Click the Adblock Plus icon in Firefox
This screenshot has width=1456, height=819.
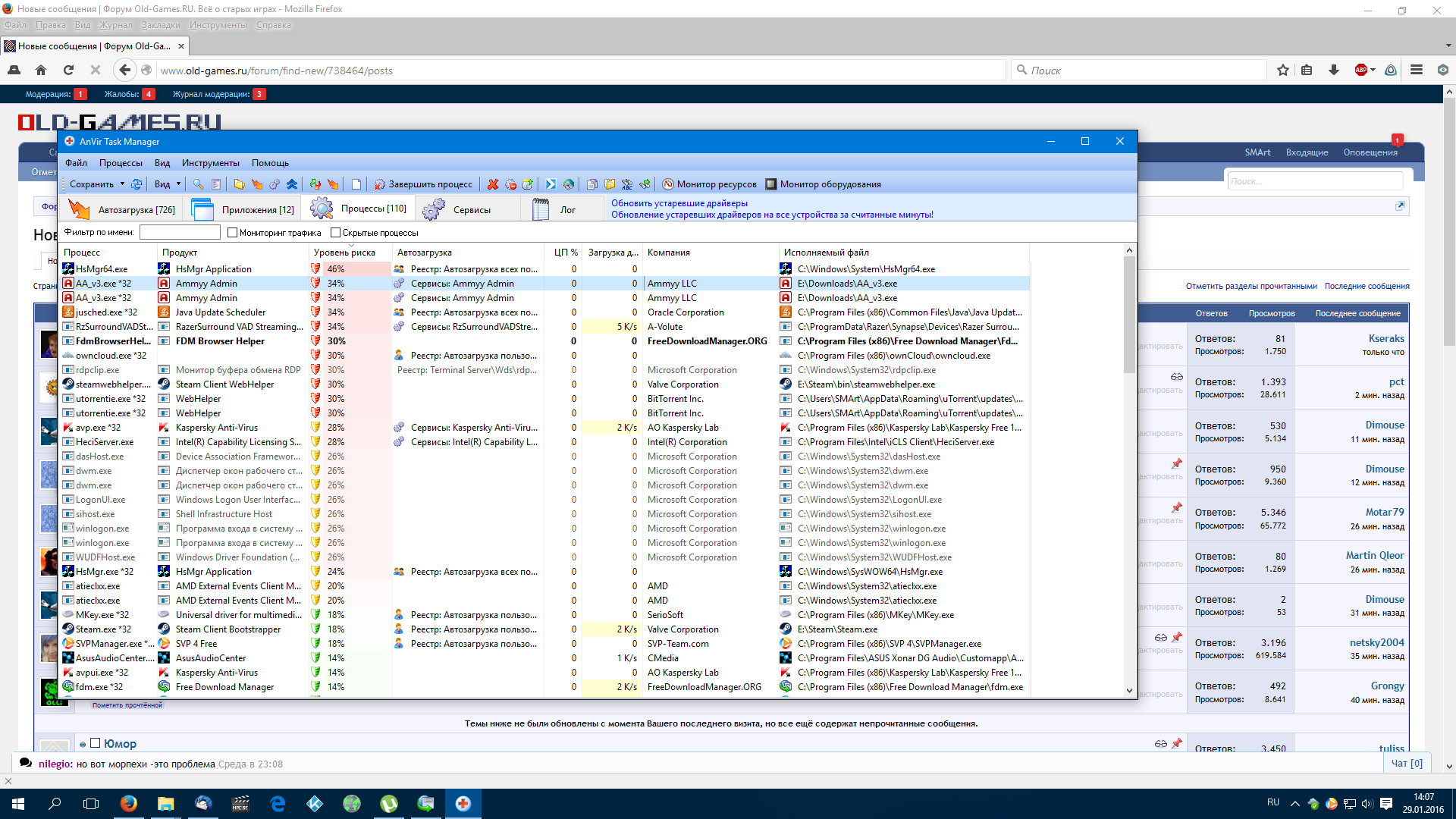point(1361,70)
